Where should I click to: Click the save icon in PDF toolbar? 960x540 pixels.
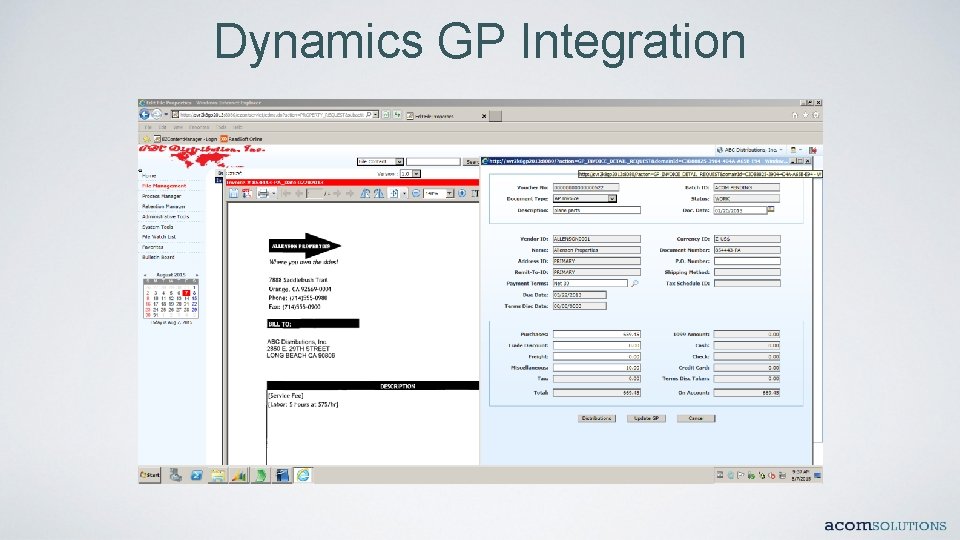[233, 193]
